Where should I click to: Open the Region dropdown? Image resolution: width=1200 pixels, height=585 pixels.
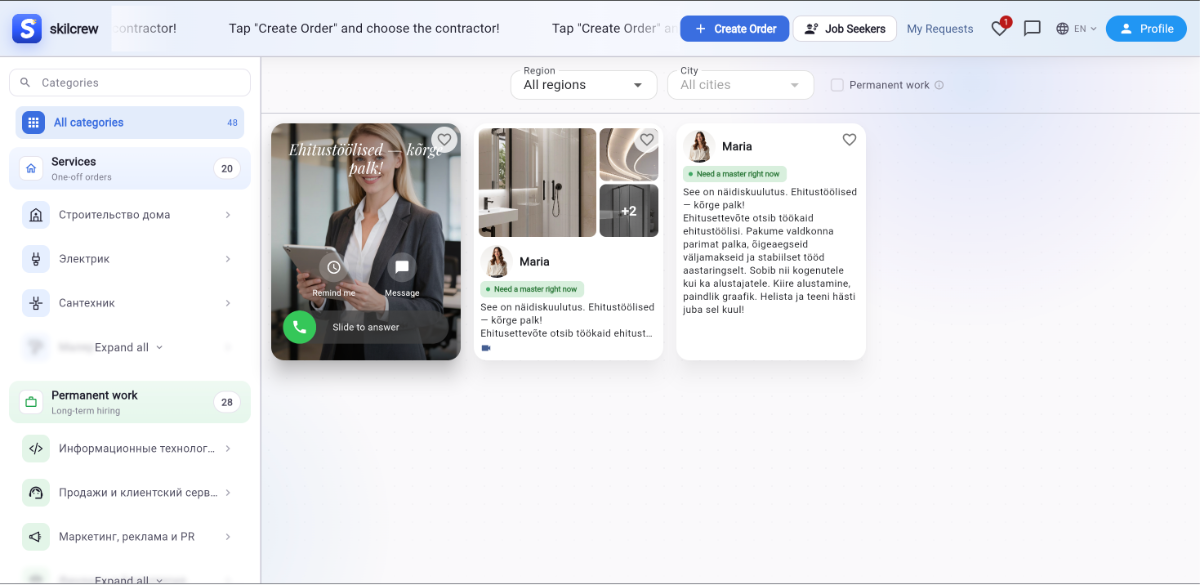pyautogui.click(x=585, y=85)
